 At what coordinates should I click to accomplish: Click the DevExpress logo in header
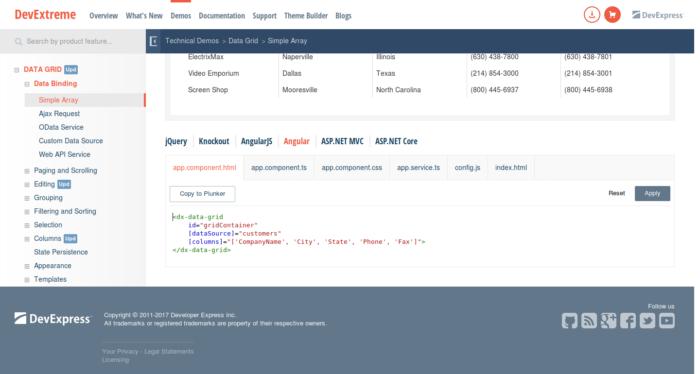pyautogui.click(x=657, y=15)
